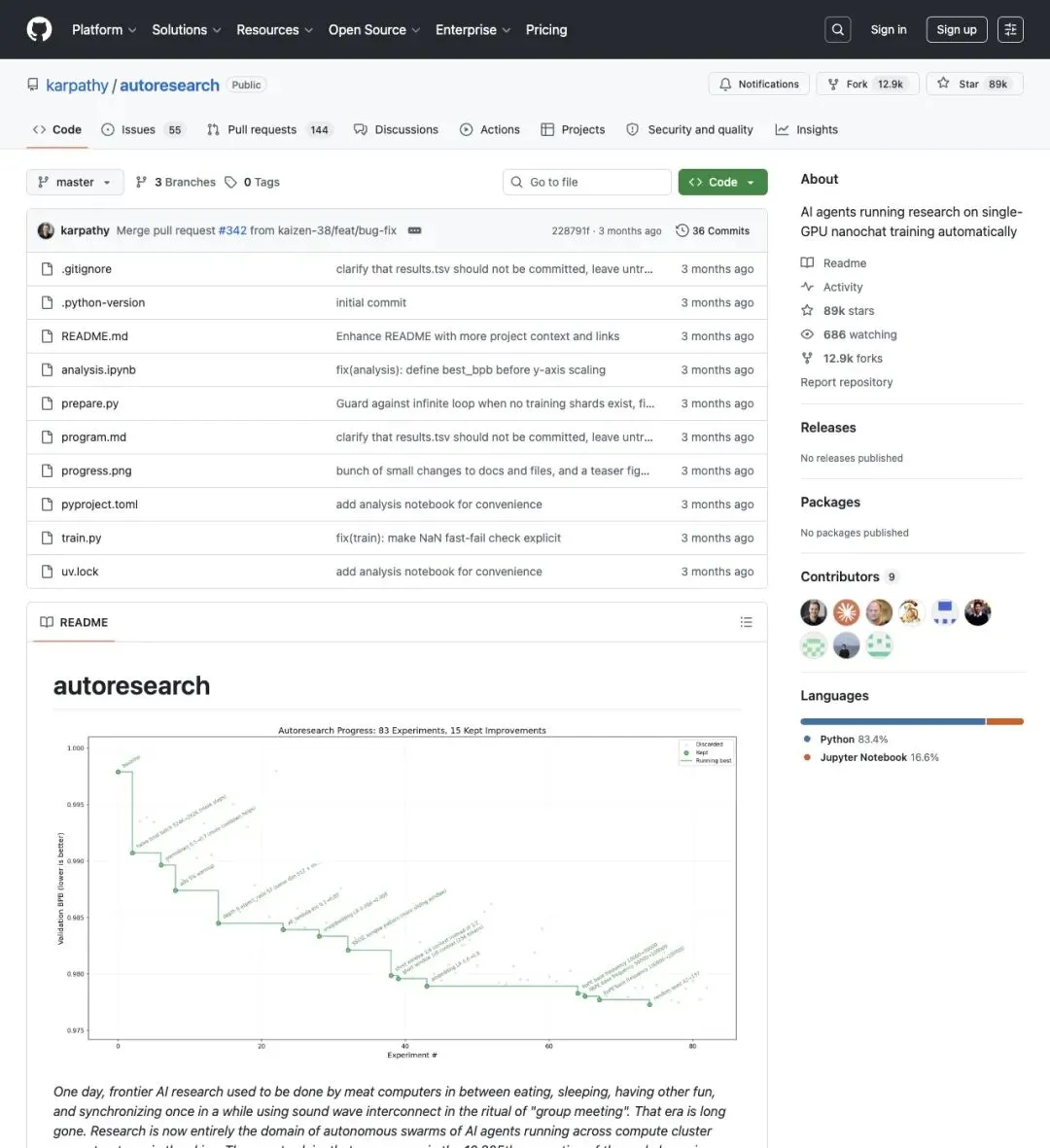Screen dimensions: 1050x1148
Task: Click the Sign up button
Action: pyautogui.click(x=957, y=30)
